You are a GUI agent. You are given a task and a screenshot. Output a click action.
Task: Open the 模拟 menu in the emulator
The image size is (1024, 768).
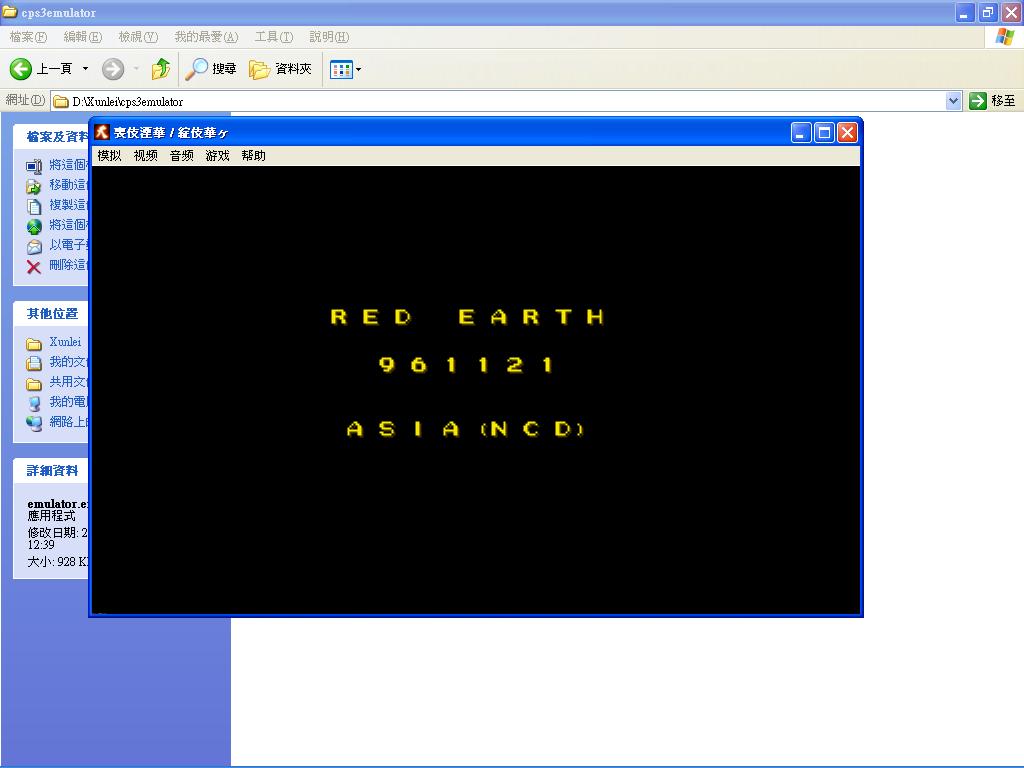109,156
